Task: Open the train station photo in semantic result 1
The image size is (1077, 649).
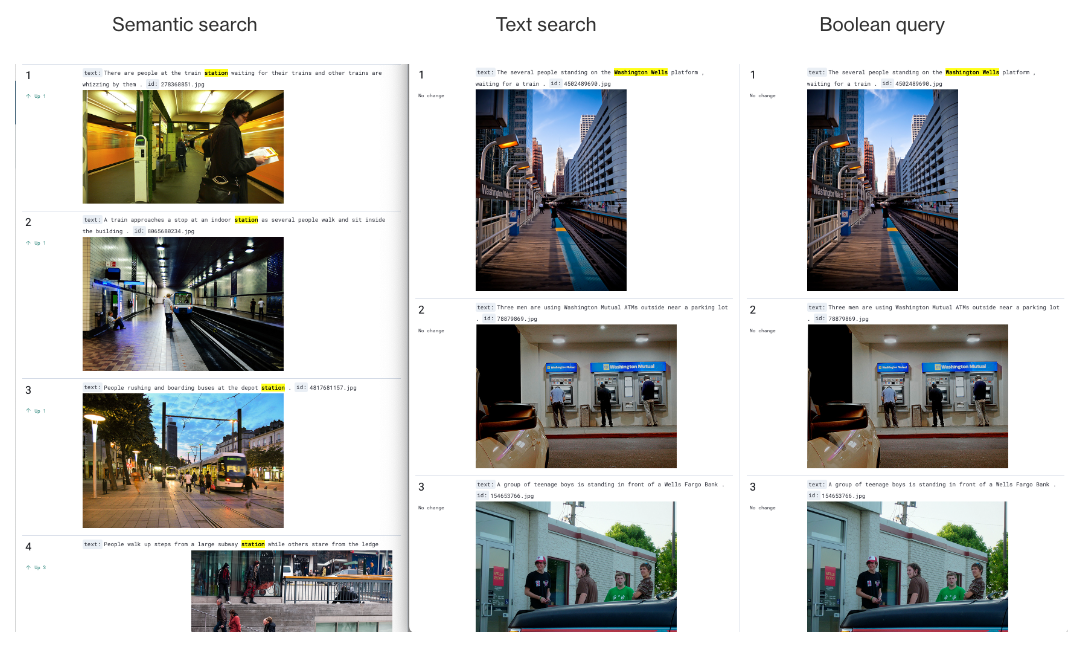Action: 181,146
